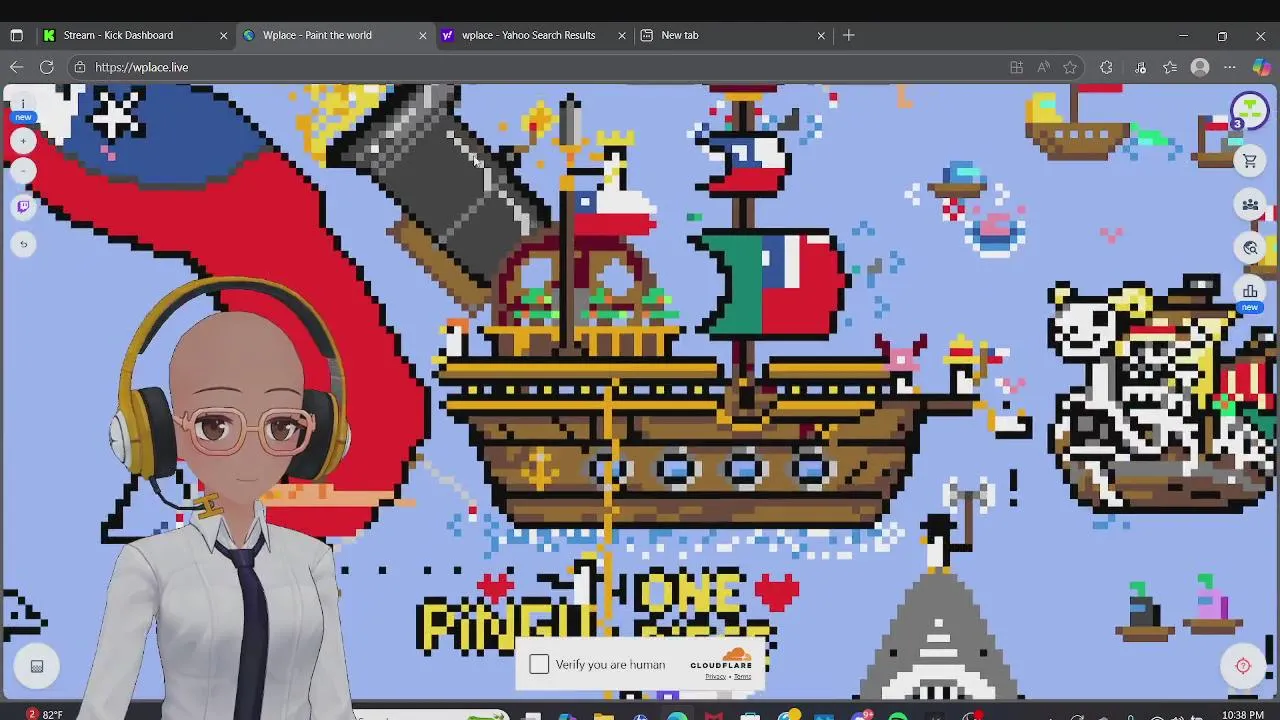Add this page to favorites star
Screen dimensions: 1280x720
pos(1070,67)
